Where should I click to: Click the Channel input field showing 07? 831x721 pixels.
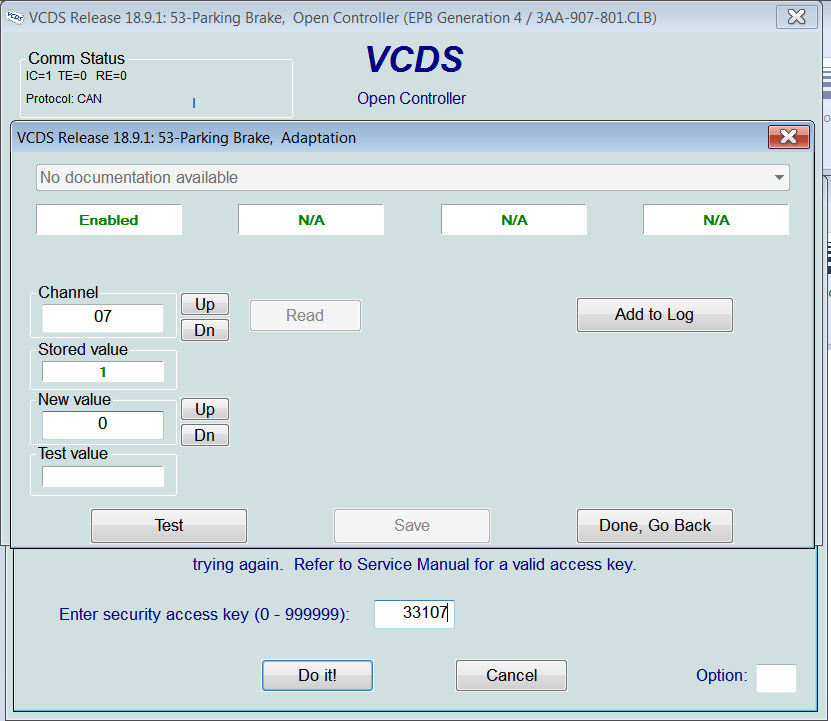click(103, 318)
